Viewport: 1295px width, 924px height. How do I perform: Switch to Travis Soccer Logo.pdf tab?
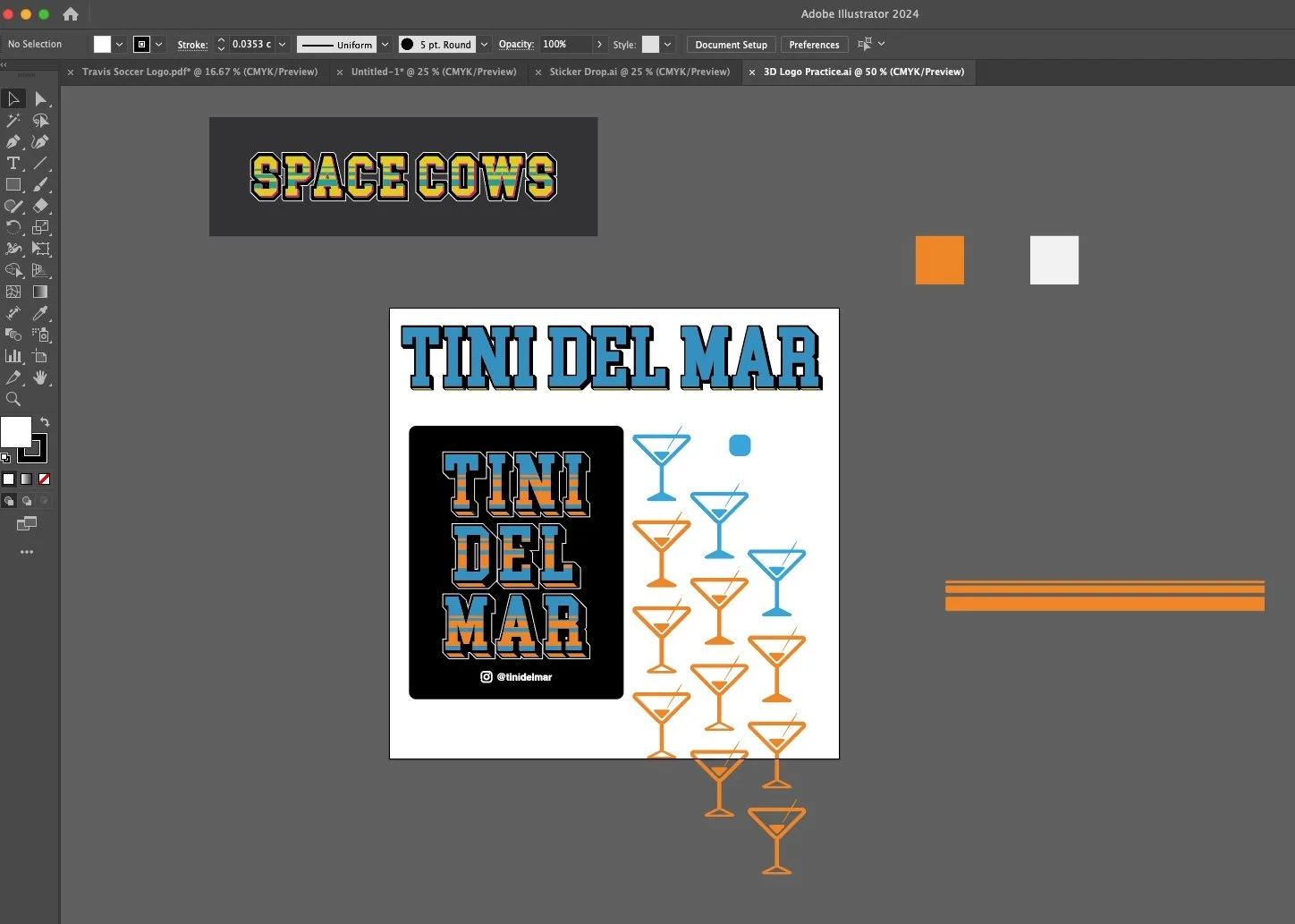(x=199, y=72)
